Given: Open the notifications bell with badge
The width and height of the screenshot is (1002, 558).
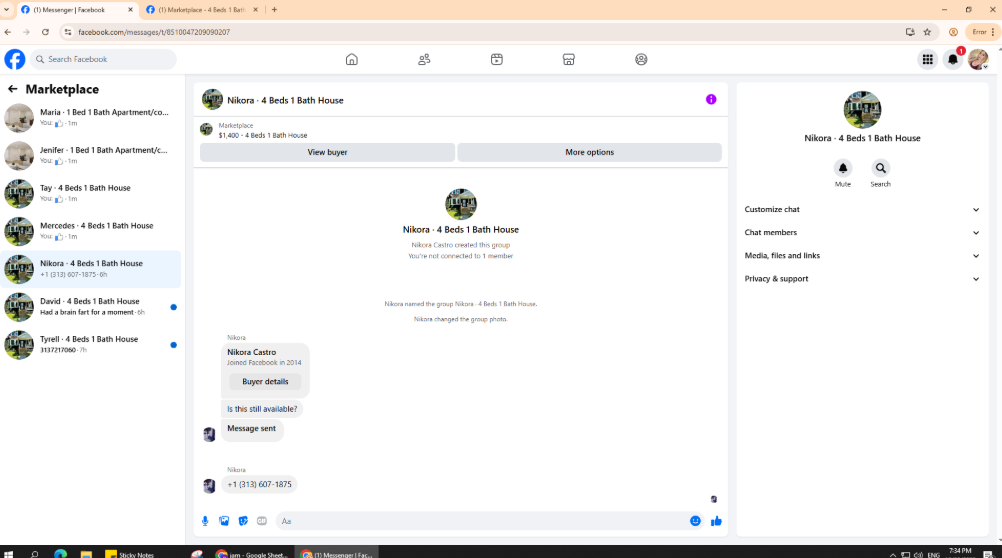Looking at the screenshot, I should (953, 59).
